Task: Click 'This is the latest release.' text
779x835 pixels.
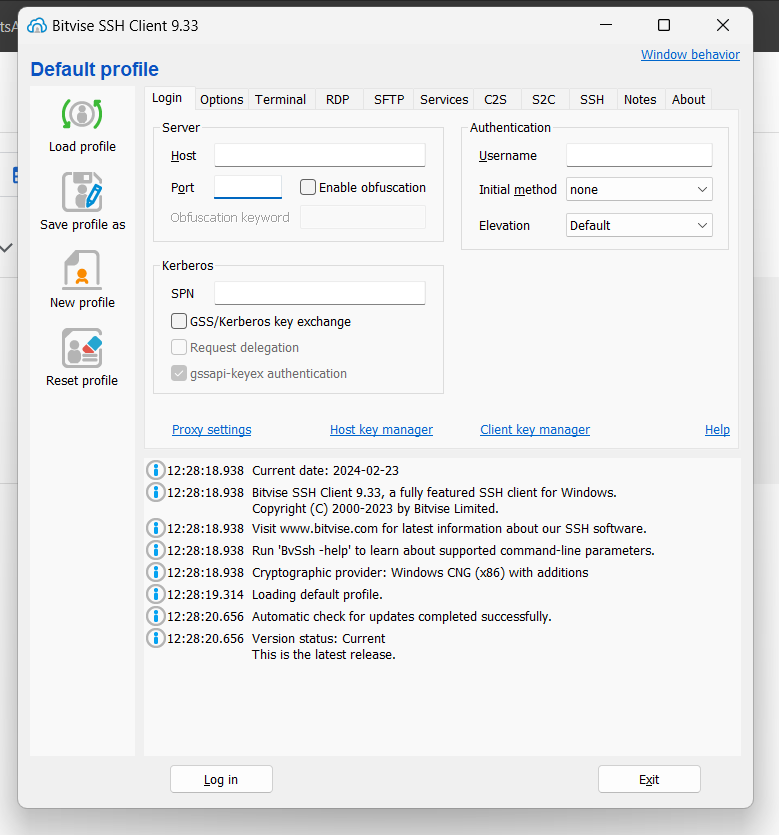Action: [324, 654]
